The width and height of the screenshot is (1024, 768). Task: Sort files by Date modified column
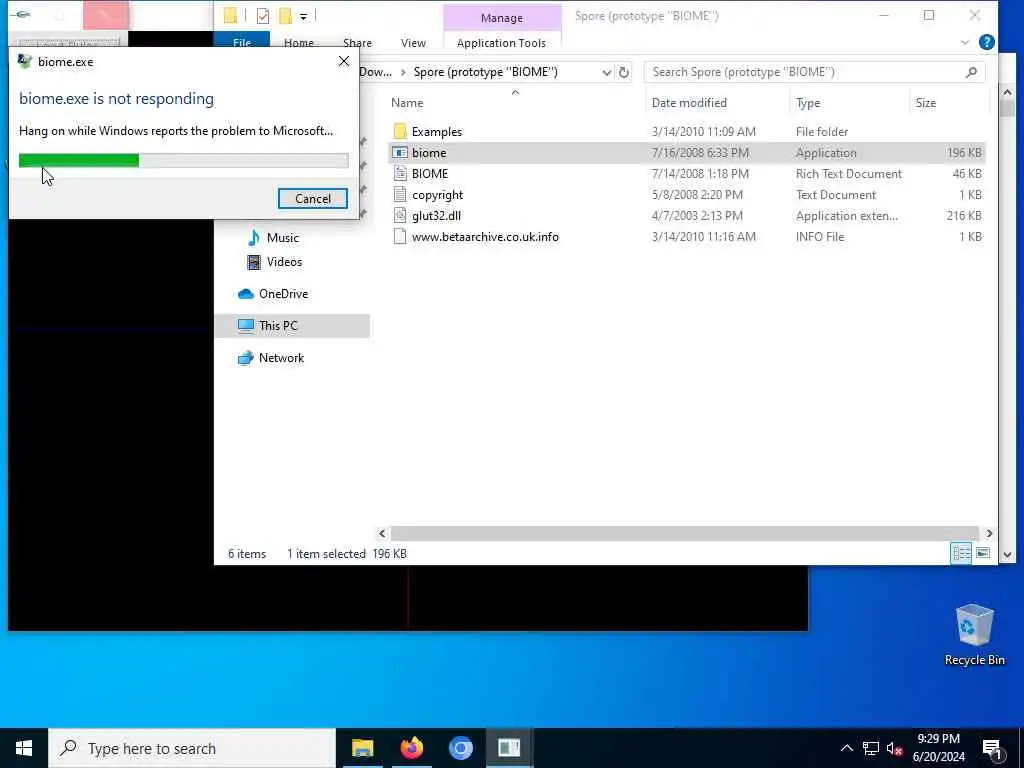pos(689,103)
